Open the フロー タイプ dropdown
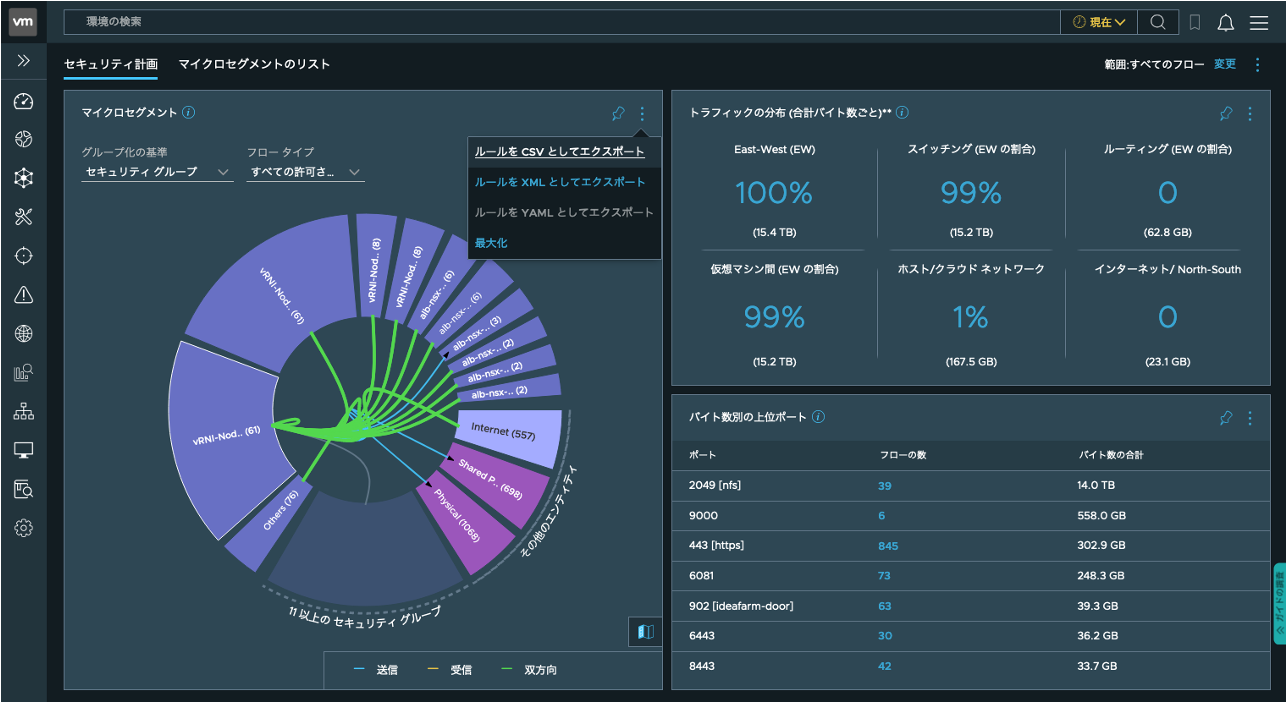 (305, 172)
